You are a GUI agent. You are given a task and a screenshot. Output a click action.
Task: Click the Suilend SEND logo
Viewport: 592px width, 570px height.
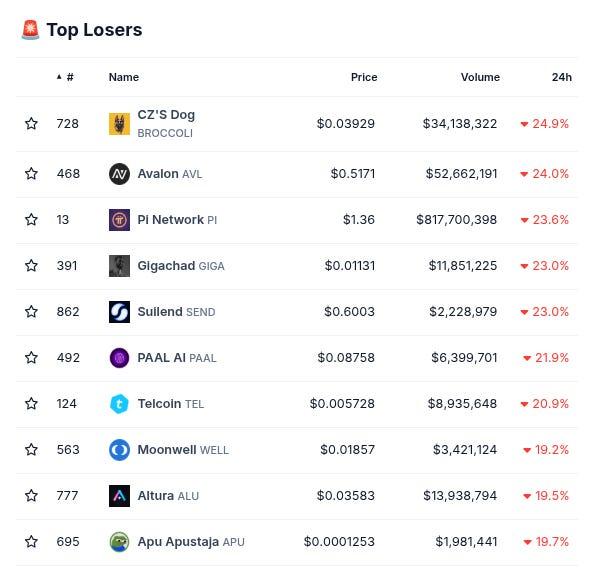(119, 312)
